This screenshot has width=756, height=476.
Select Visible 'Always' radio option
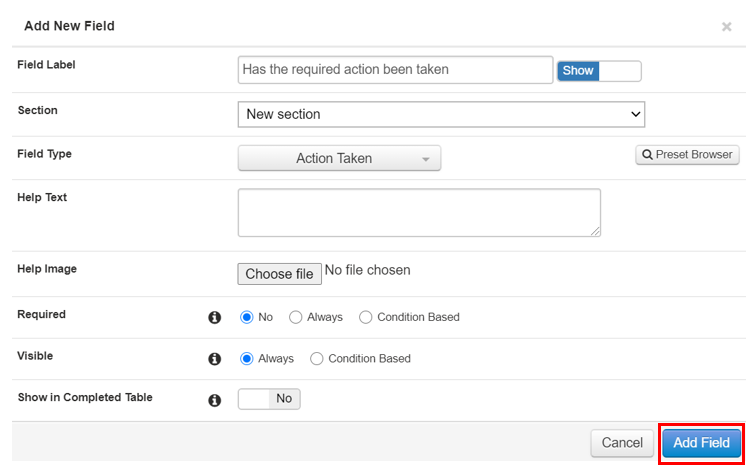pyautogui.click(x=247, y=358)
